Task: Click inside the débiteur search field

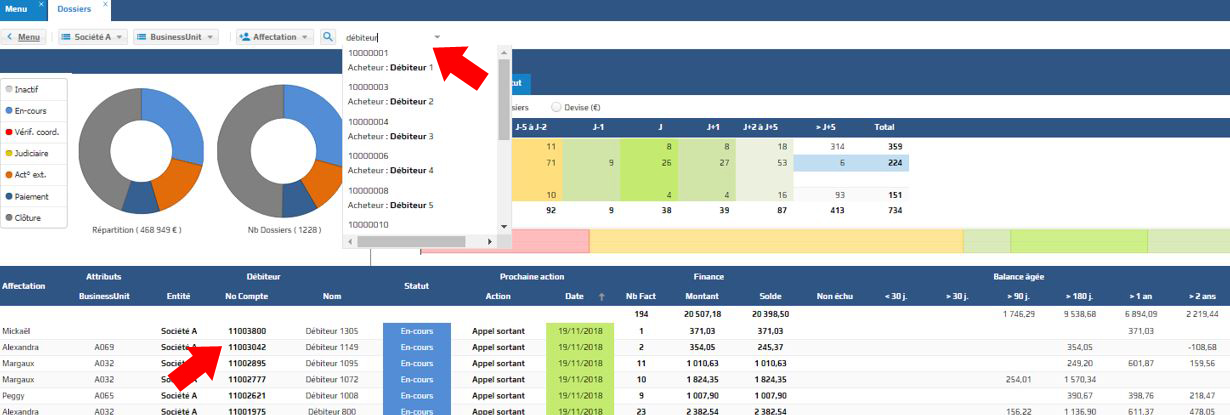Action: coord(385,37)
